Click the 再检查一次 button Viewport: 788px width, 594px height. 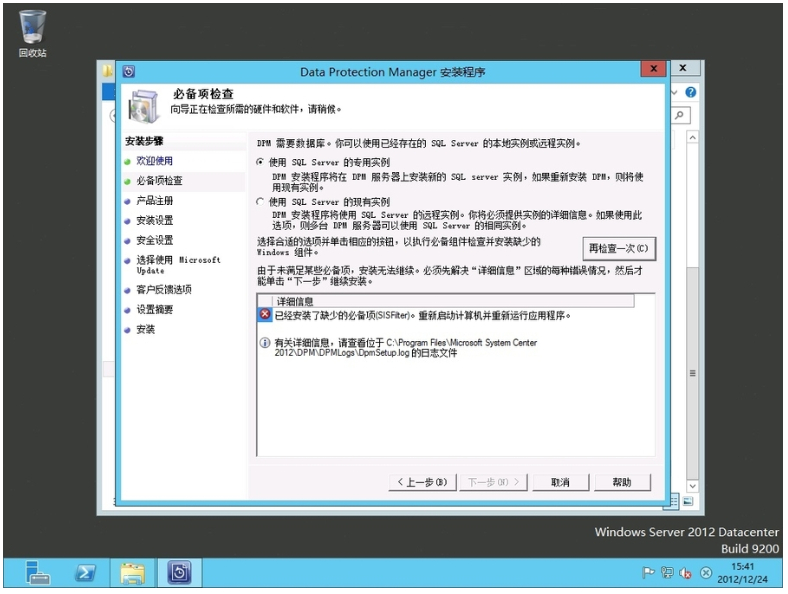point(619,249)
